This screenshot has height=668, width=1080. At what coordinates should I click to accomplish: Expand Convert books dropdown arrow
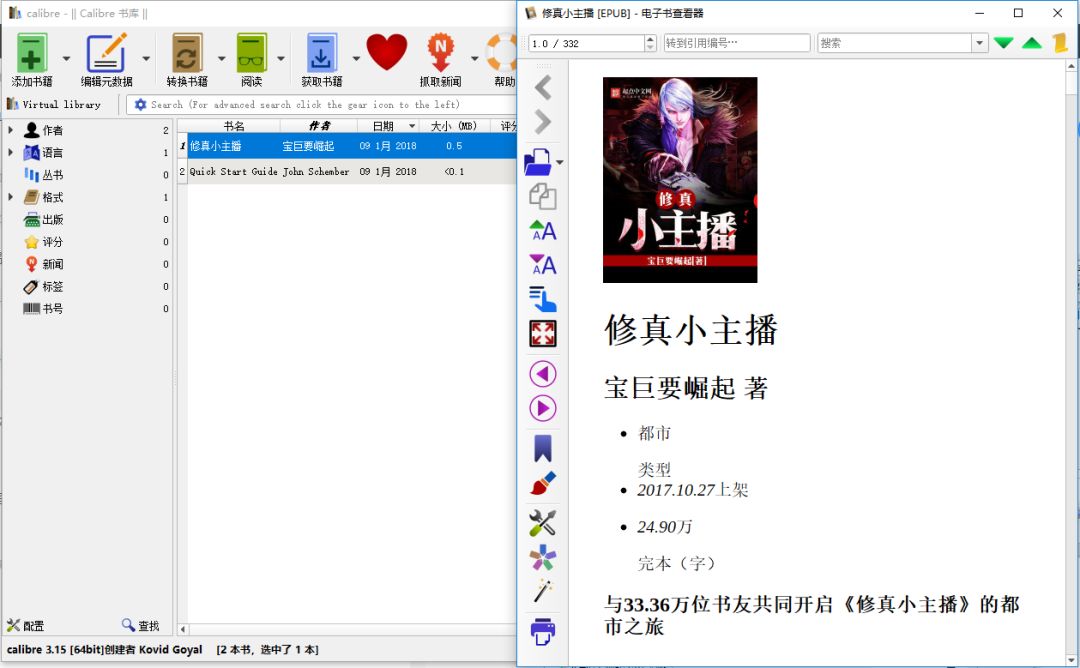[x=222, y=59]
